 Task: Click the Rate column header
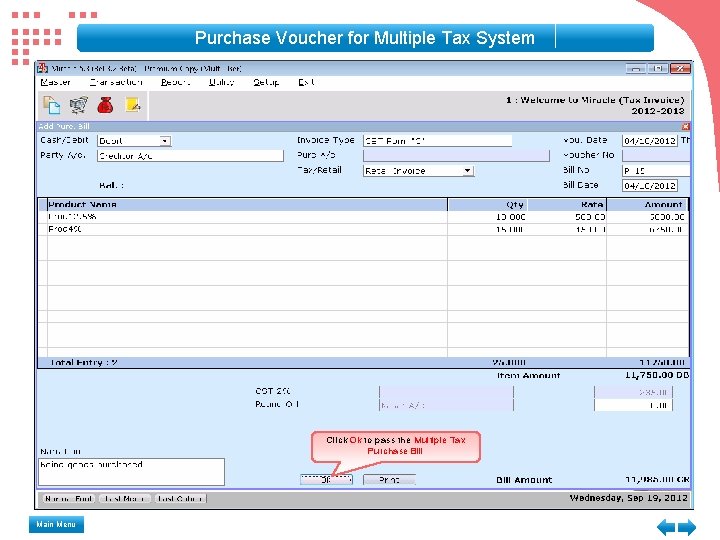pyautogui.click(x=567, y=205)
